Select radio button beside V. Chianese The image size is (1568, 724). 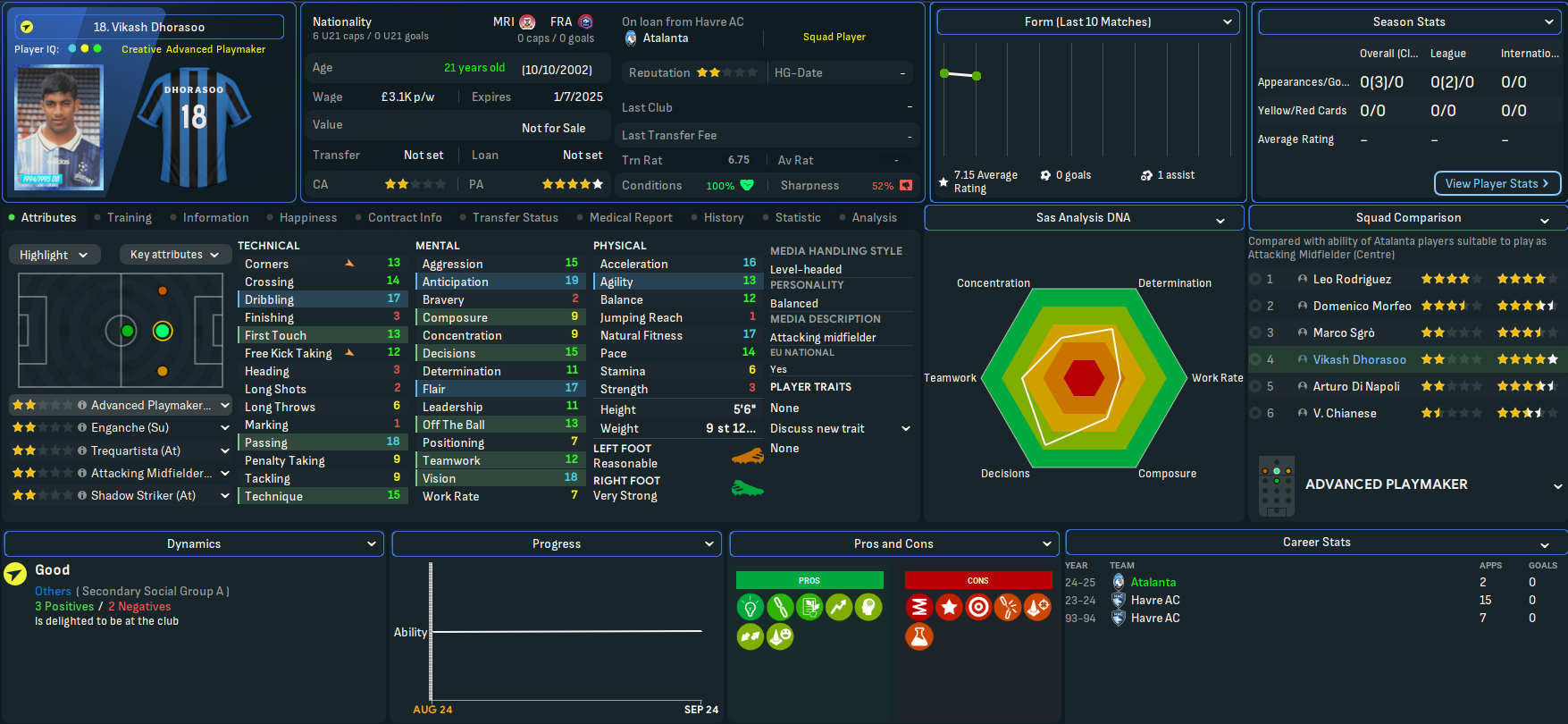pos(1255,413)
